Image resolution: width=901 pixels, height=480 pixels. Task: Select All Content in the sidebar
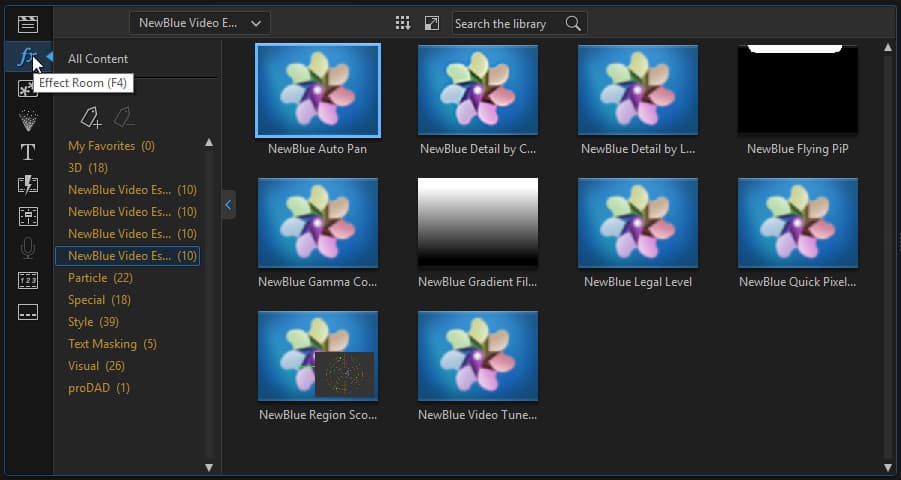point(98,59)
